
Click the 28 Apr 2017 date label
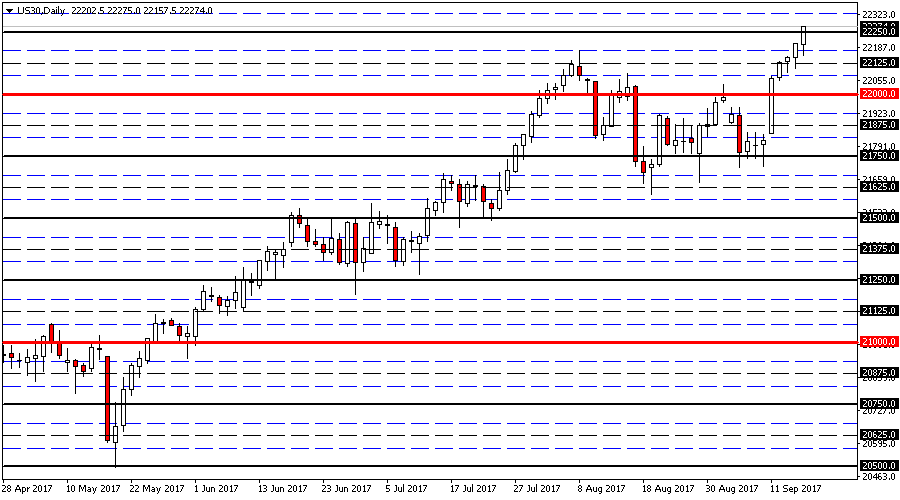click(x=27, y=489)
